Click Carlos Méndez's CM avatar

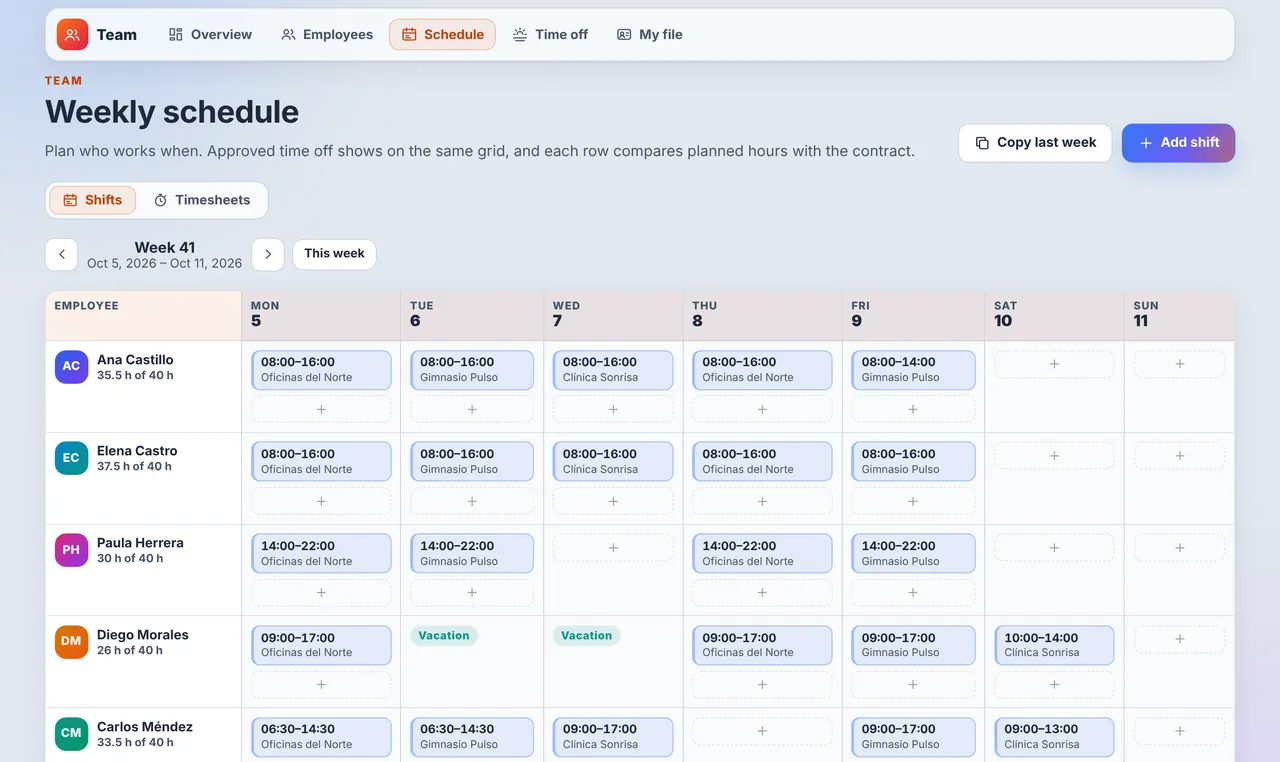(x=71, y=733)
